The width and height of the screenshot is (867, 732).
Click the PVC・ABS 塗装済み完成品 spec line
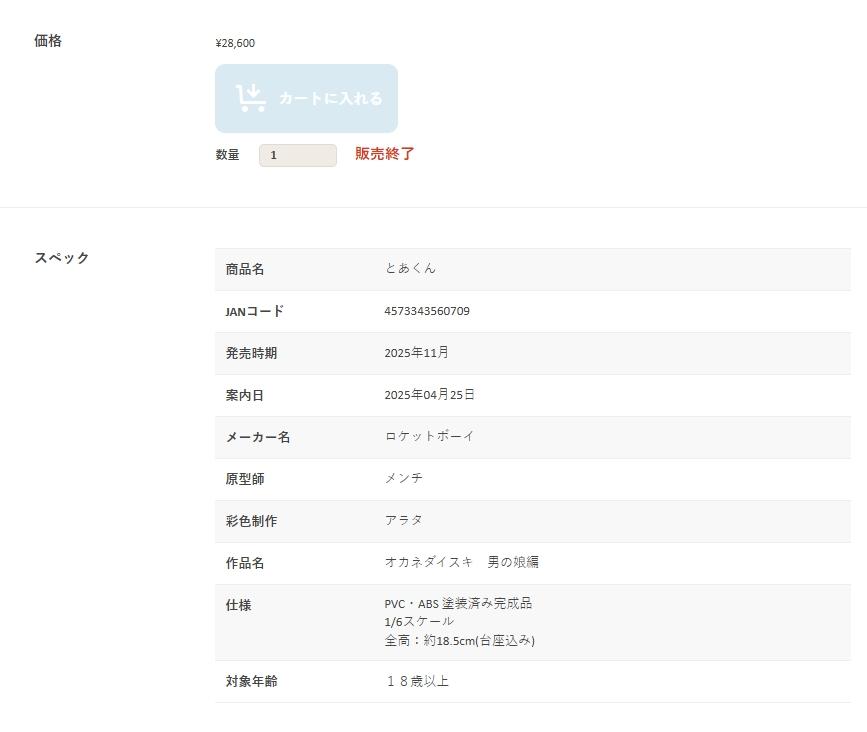(458, 603)
